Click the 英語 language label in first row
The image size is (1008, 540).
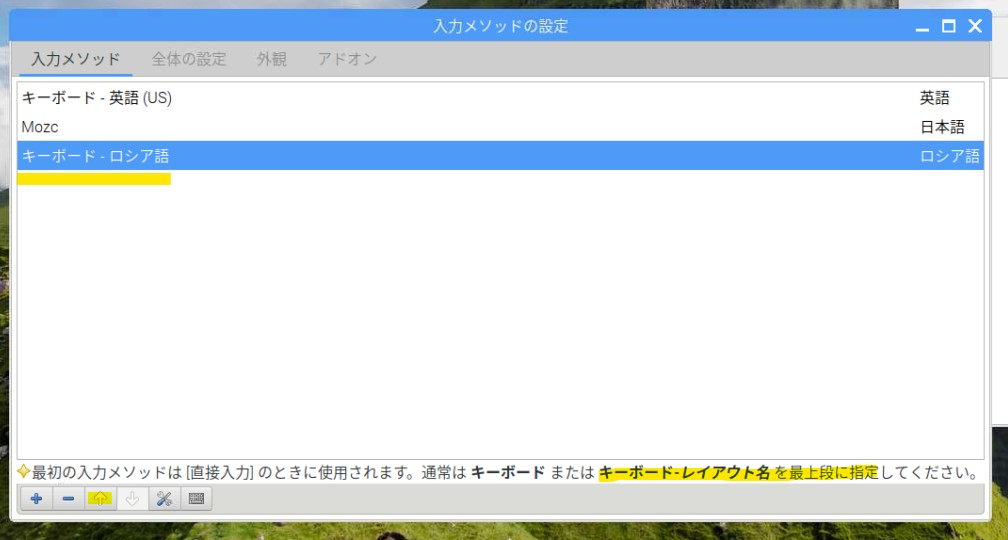[x=934, y=98]
